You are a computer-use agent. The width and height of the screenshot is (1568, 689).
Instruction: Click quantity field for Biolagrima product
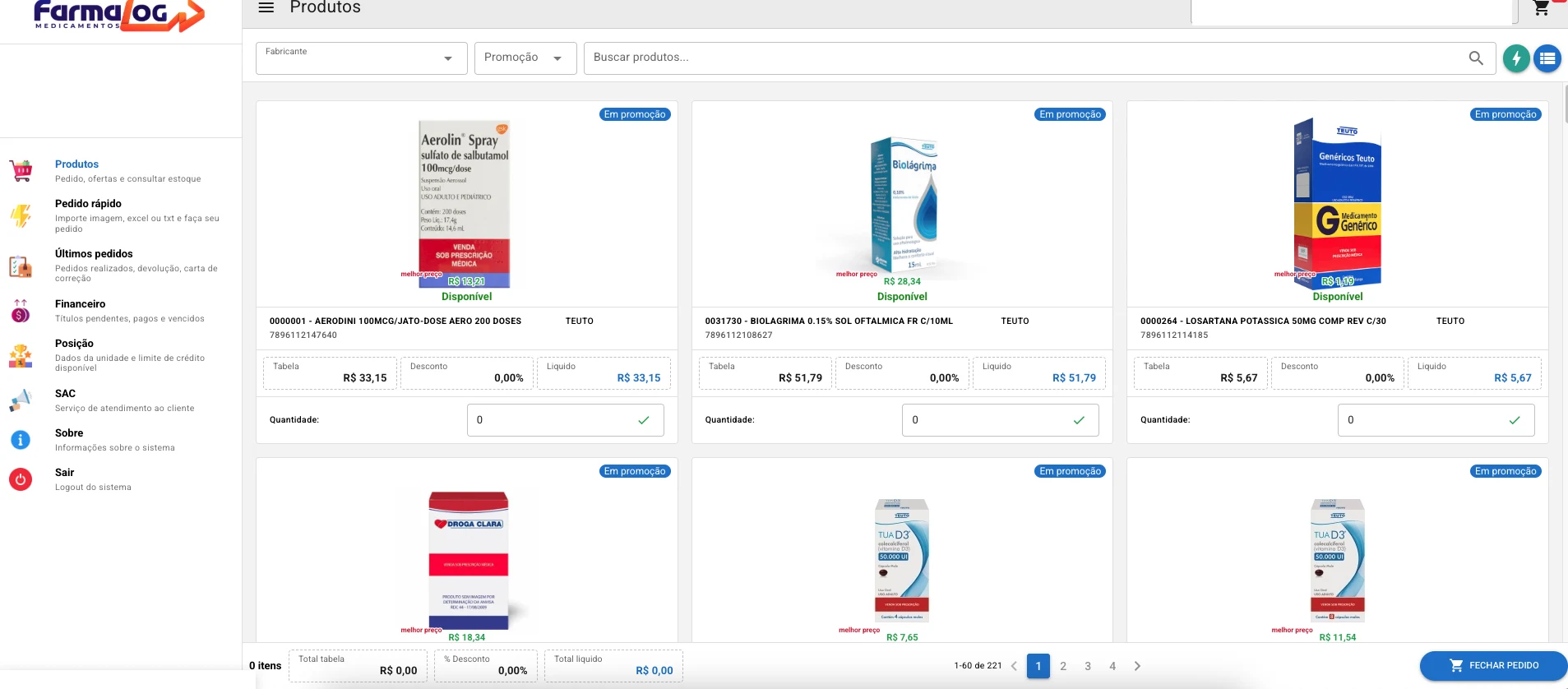1000,420
